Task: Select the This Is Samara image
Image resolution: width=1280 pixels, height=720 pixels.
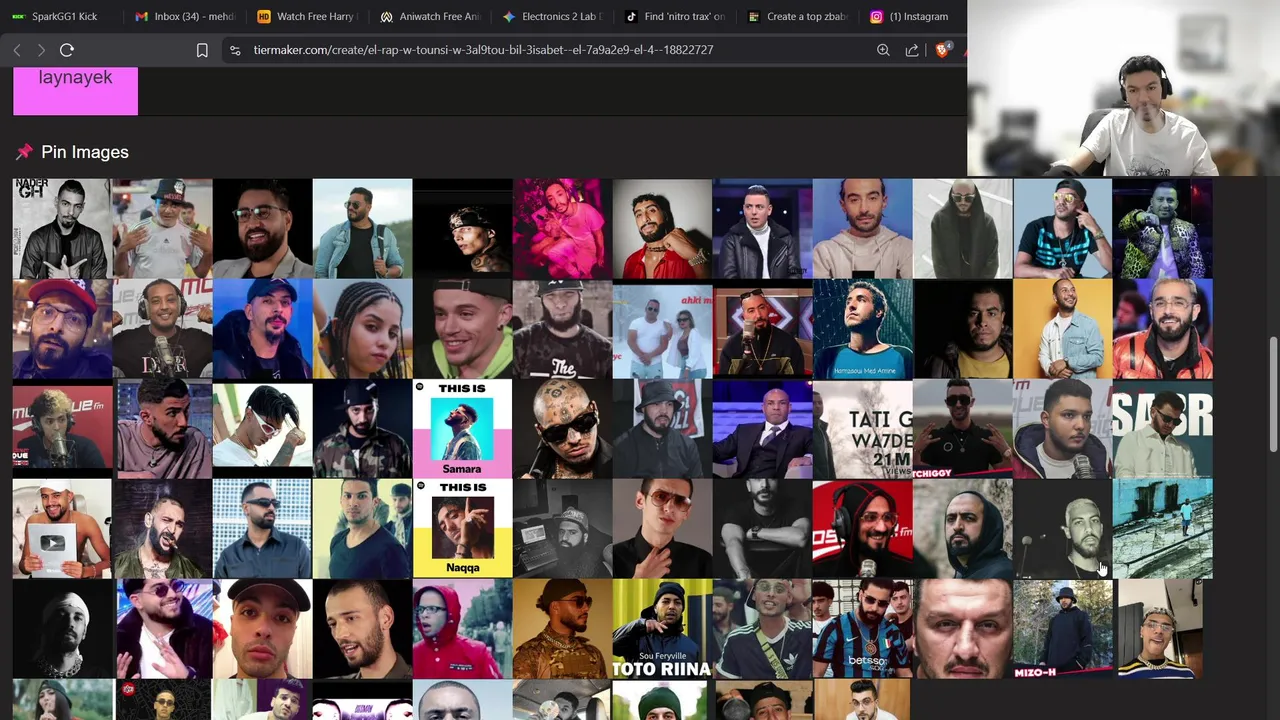Action: 462,428
